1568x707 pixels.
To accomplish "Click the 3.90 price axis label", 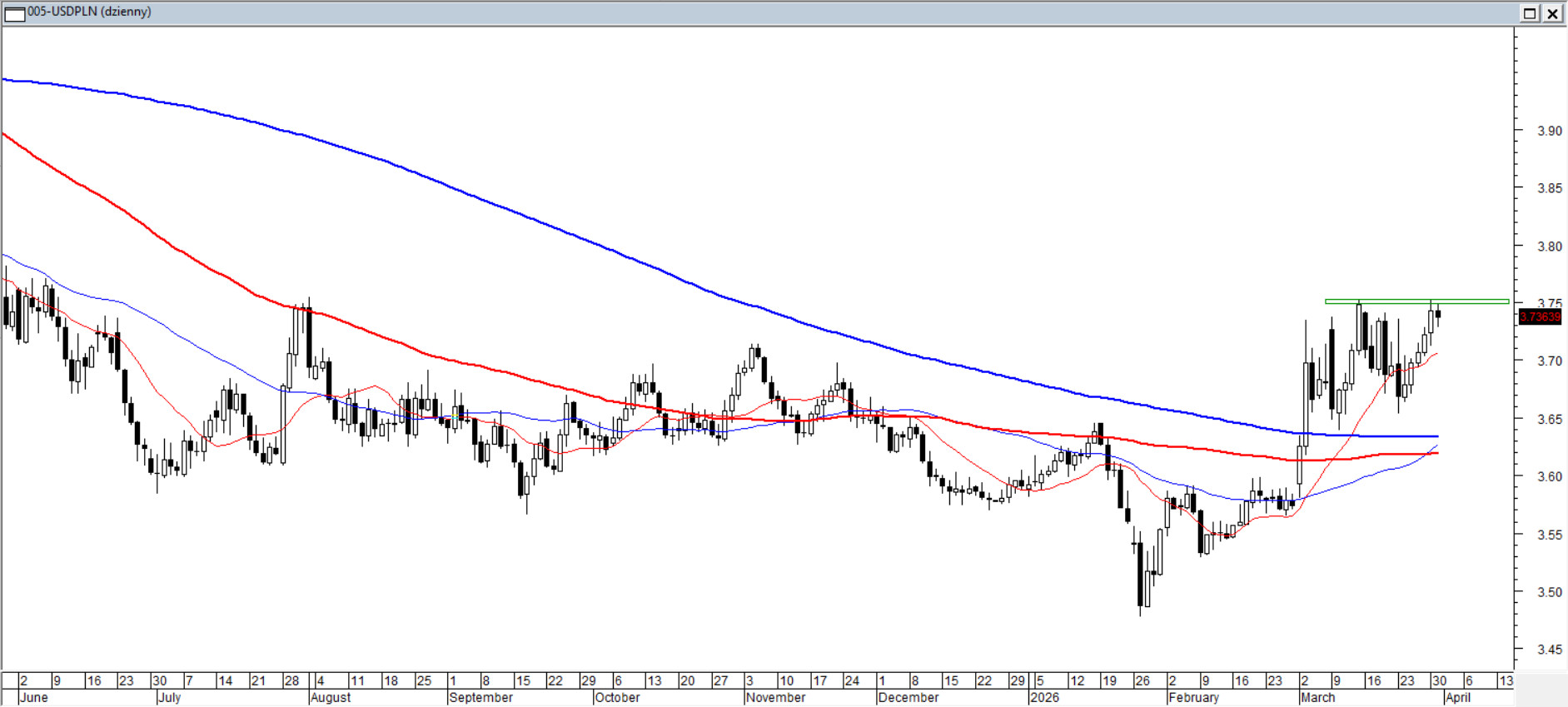I will tap(1549, 131).
